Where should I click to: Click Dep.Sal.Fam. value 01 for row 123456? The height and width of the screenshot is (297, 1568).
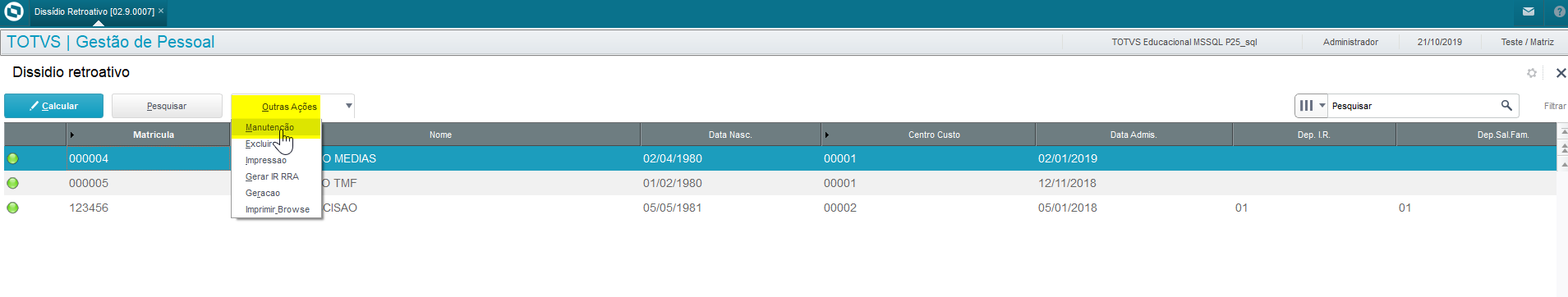tap(1405, 208)
